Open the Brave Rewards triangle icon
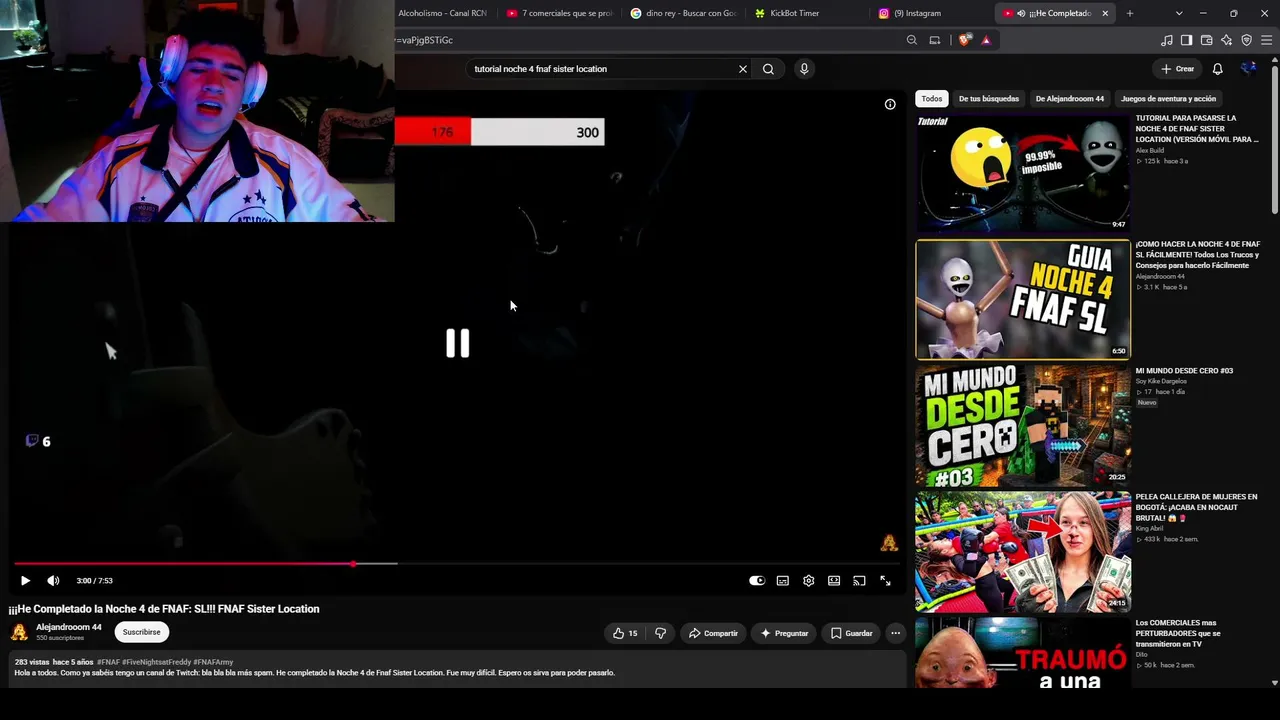Viewport: 1280px width, 720px height. click(986, 40)
